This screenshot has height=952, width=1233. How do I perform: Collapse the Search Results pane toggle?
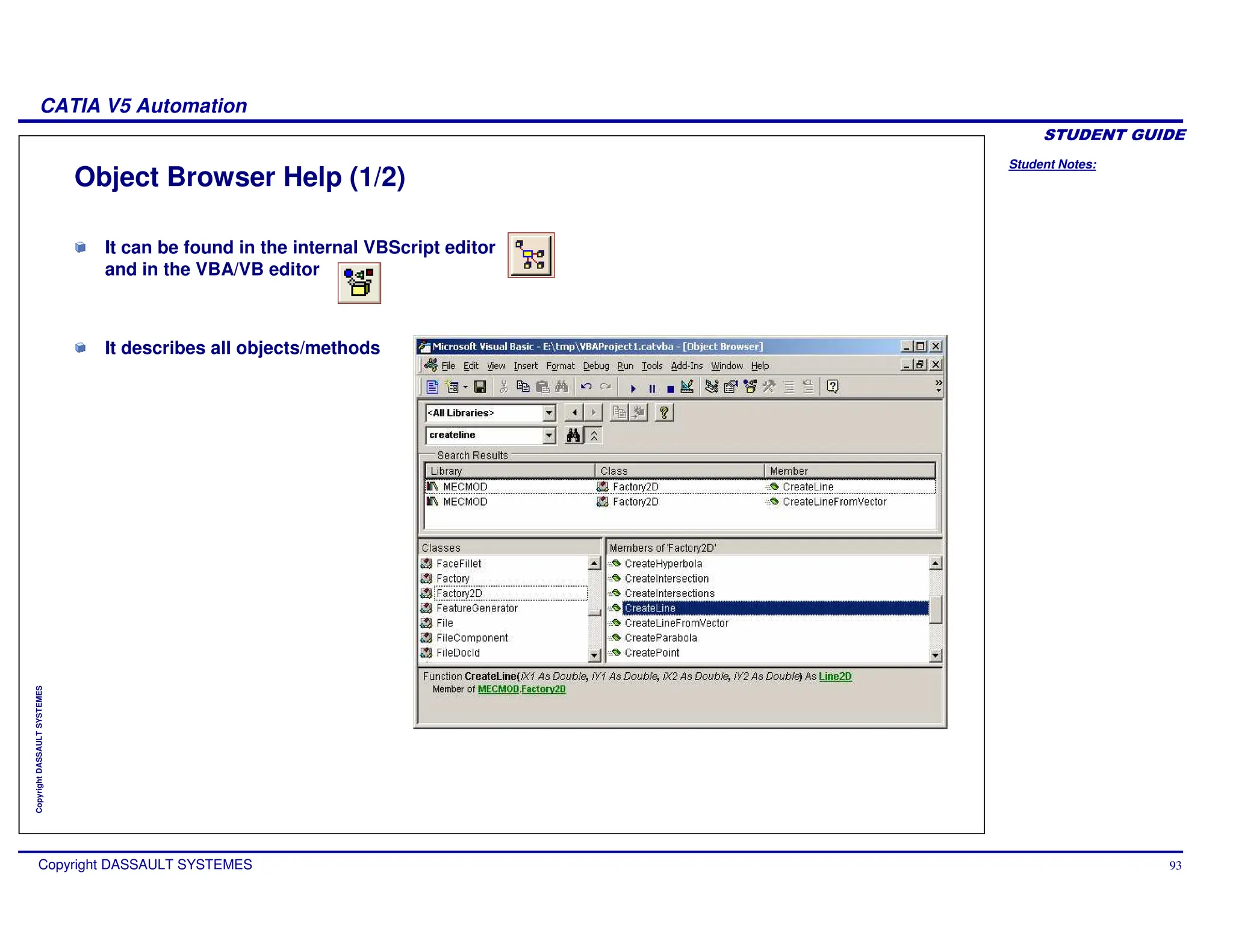point(594,435)
